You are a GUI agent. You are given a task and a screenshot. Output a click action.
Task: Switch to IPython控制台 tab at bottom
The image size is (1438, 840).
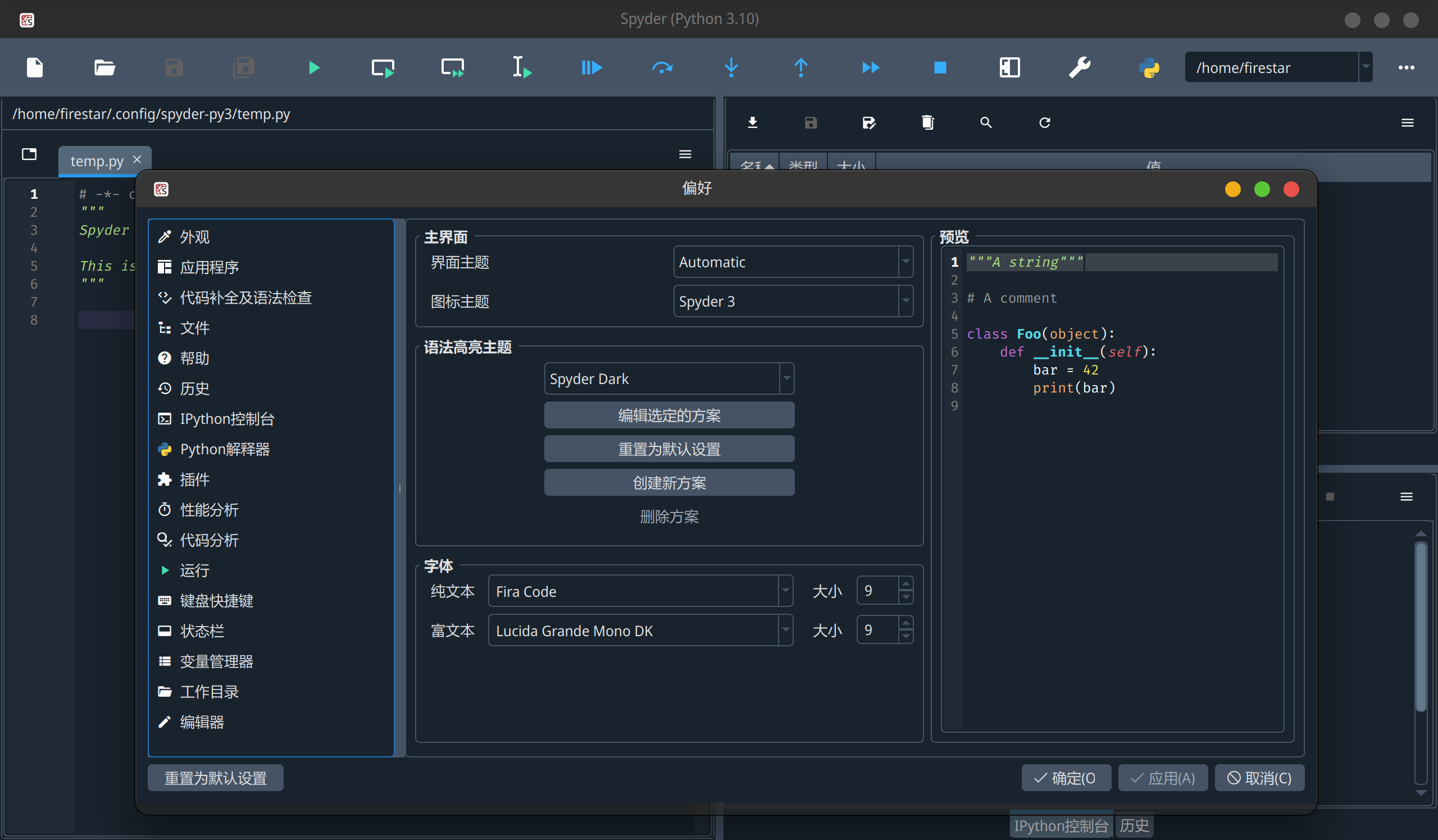click(1061, 825)
